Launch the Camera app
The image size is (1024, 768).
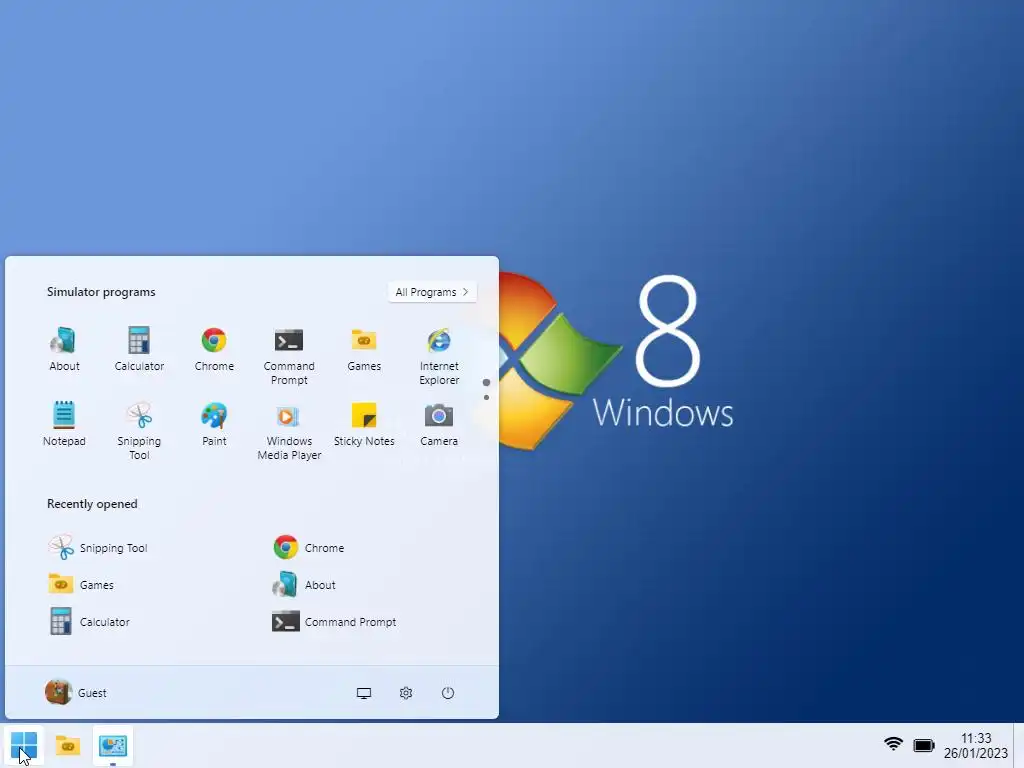point(439,424)
